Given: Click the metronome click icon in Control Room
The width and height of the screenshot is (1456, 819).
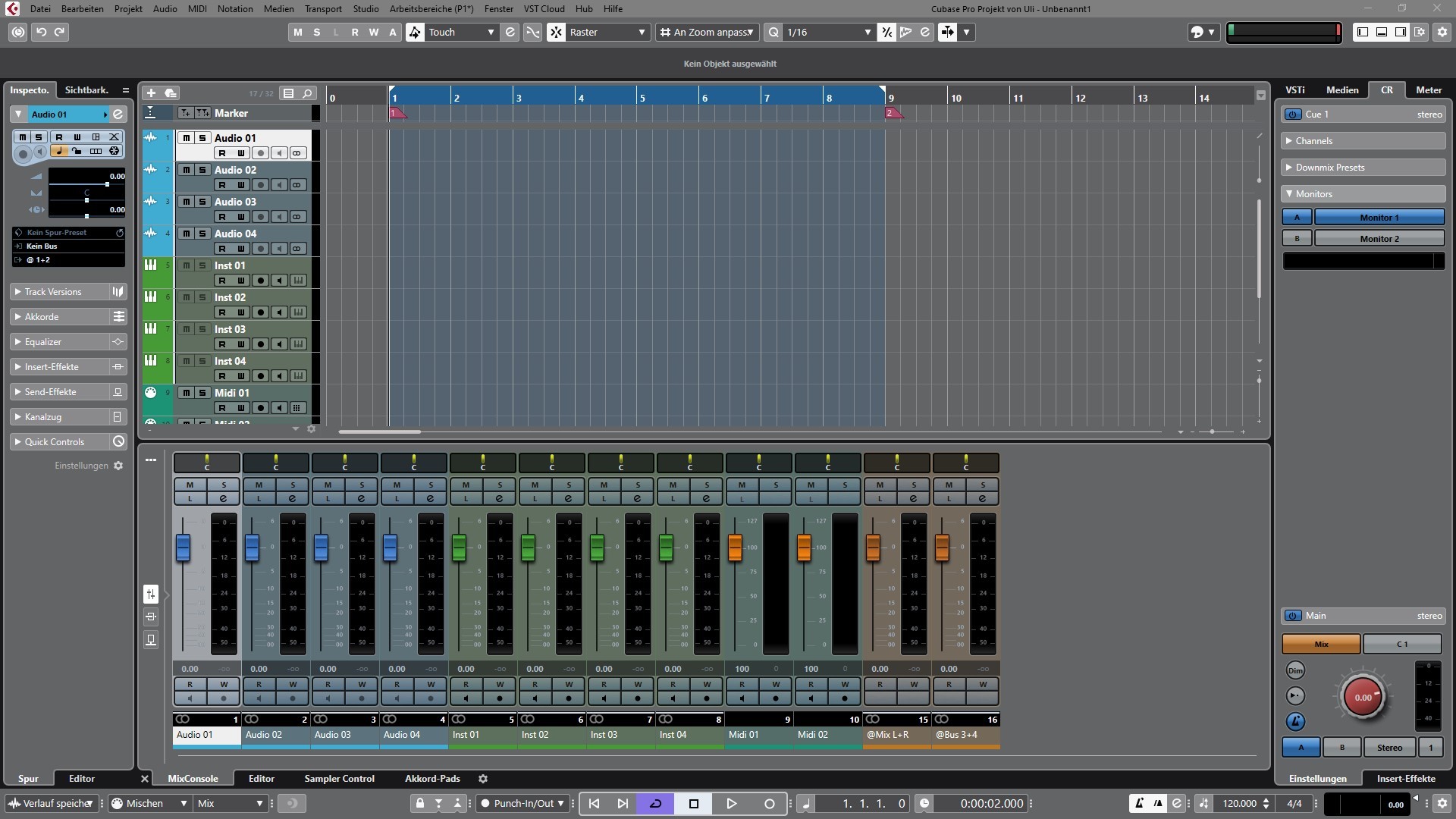Looking at the screenshot, I should (1295, 721).
